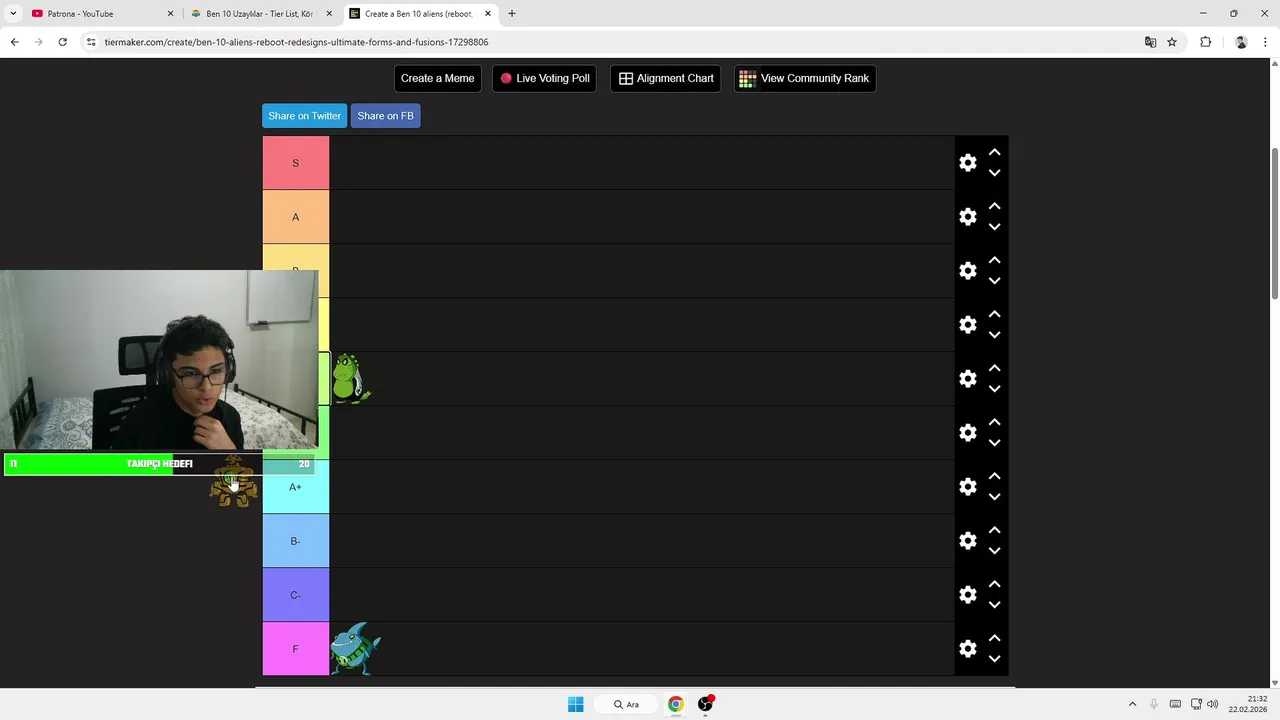Image resolution: width=1280 pixels, height=720 pixels.
Task: Pick the green frog alien image
Action: pyautogui.click(x=350, y=379)
